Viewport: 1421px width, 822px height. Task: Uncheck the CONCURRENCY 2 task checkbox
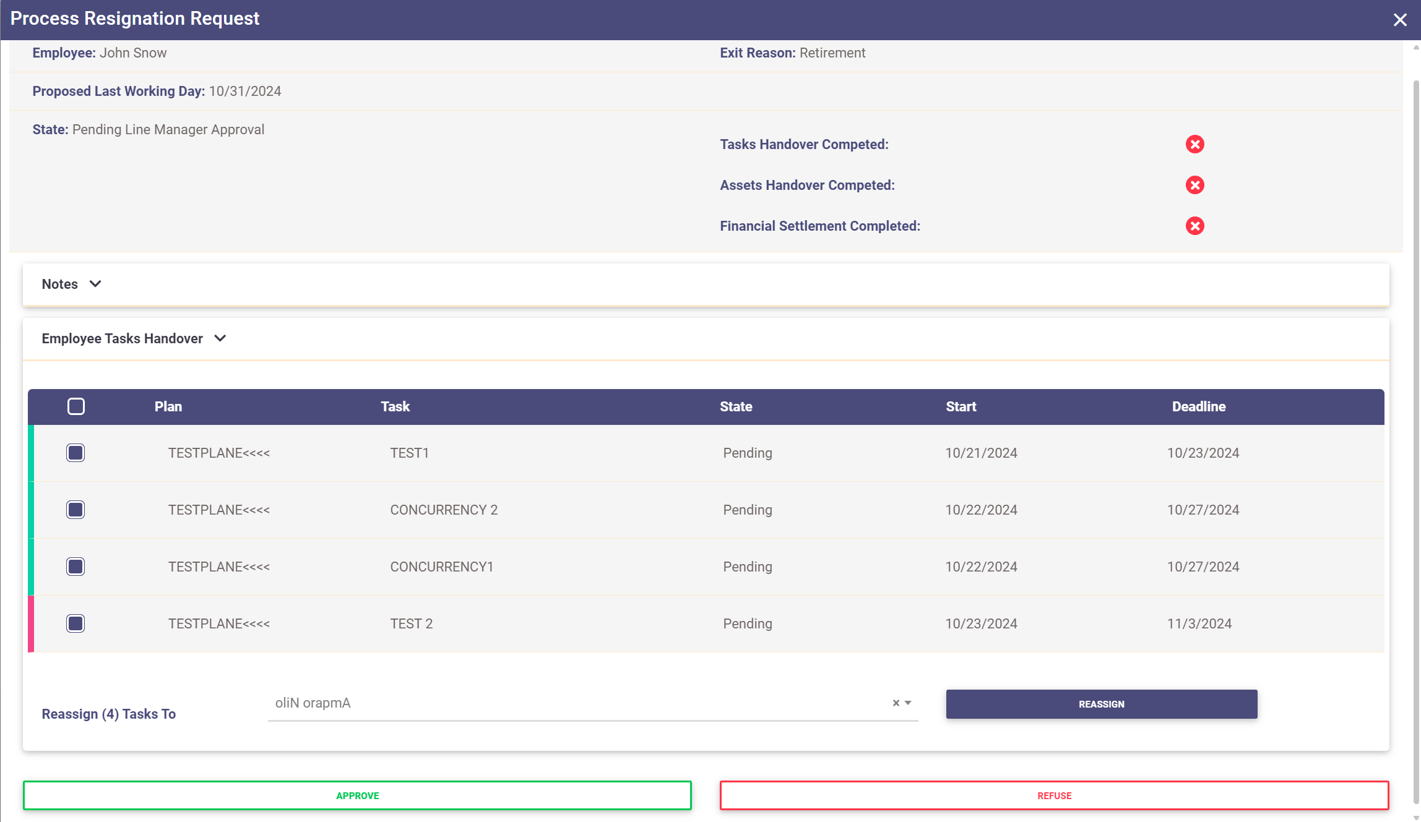(x=76, y=510)
